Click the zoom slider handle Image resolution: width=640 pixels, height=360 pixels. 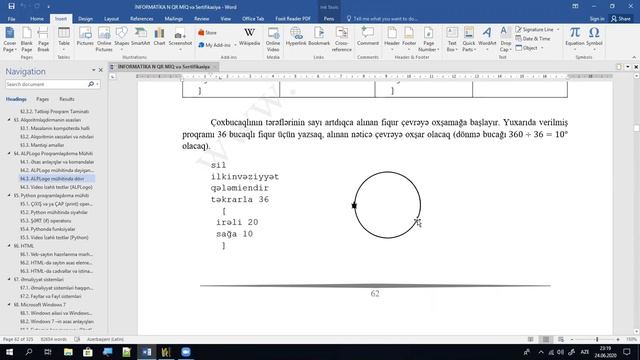click(597, 339)
